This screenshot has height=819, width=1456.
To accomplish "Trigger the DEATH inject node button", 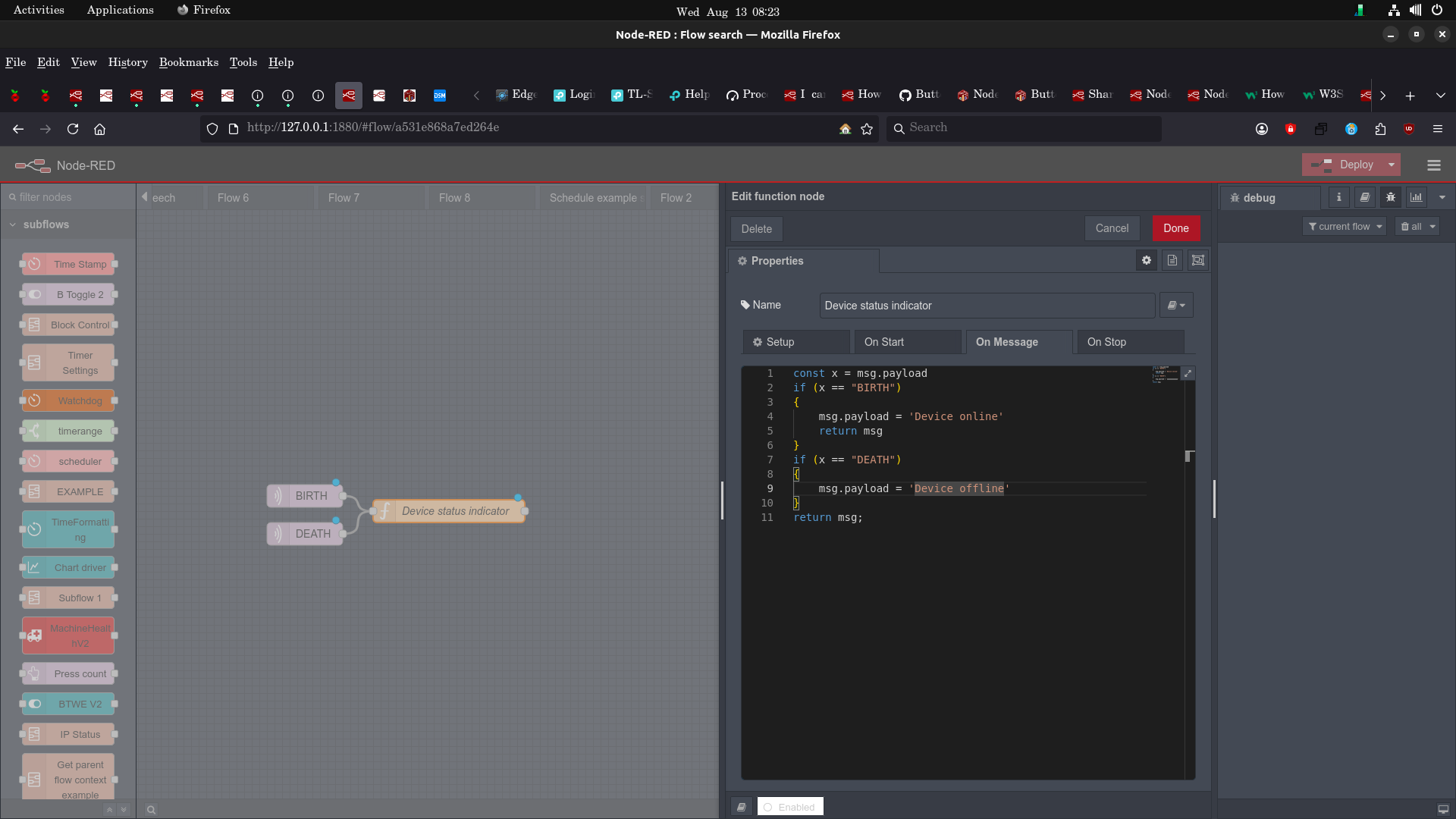I will coord(277,534).
